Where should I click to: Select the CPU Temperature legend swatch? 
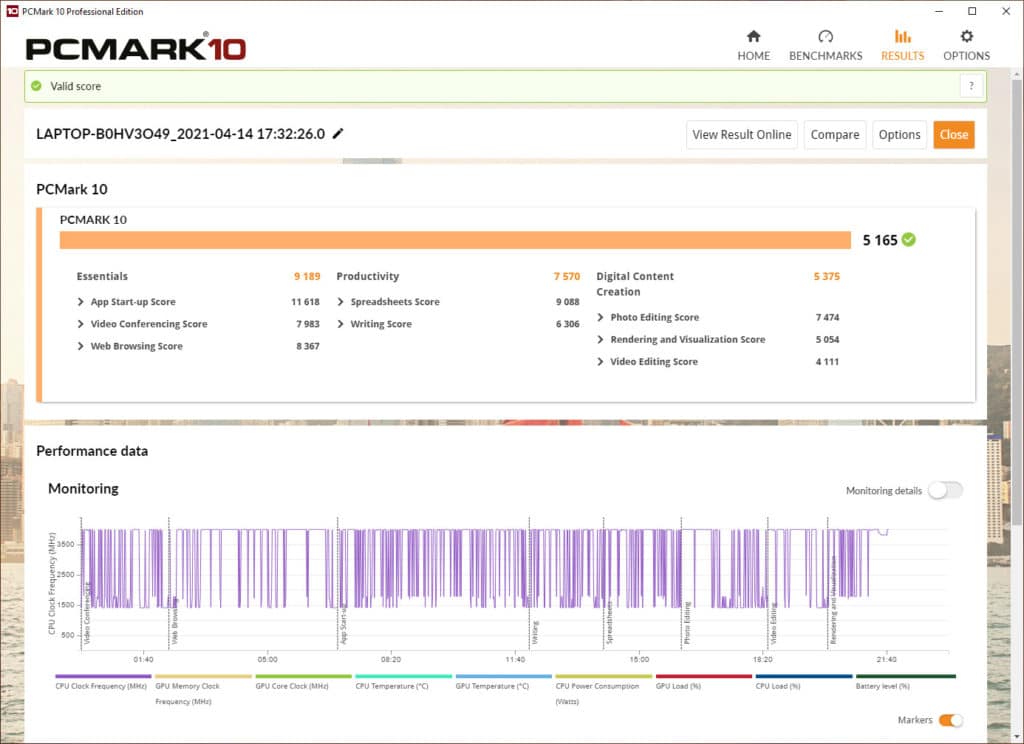click(x=404, y=676)
